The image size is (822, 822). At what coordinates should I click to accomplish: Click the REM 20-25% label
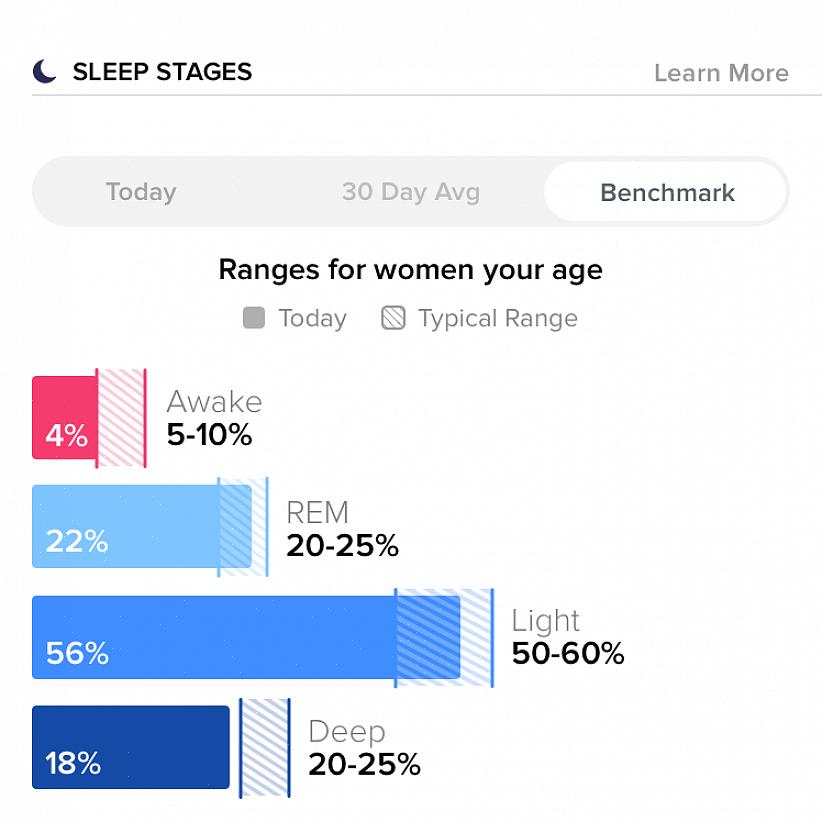point(342,529)
